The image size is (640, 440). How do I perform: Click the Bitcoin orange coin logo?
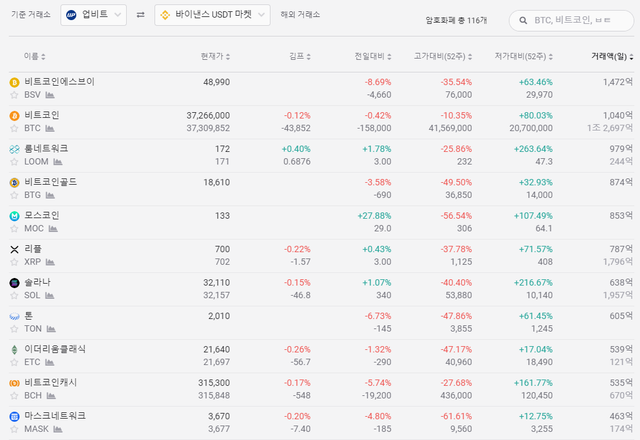pyautogui.click(x=14, y=116)
